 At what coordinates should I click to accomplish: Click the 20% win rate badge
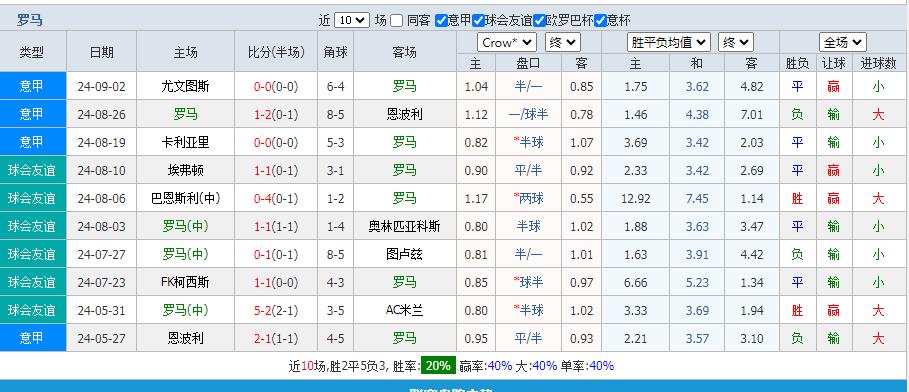coord(438,365)
